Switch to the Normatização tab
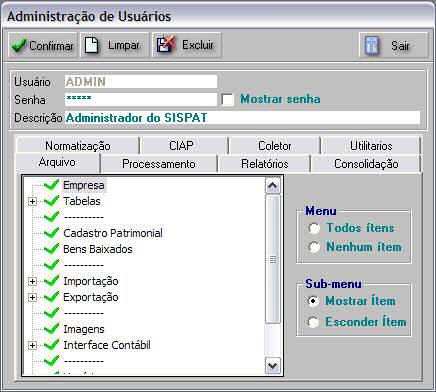 pos(78,146)
